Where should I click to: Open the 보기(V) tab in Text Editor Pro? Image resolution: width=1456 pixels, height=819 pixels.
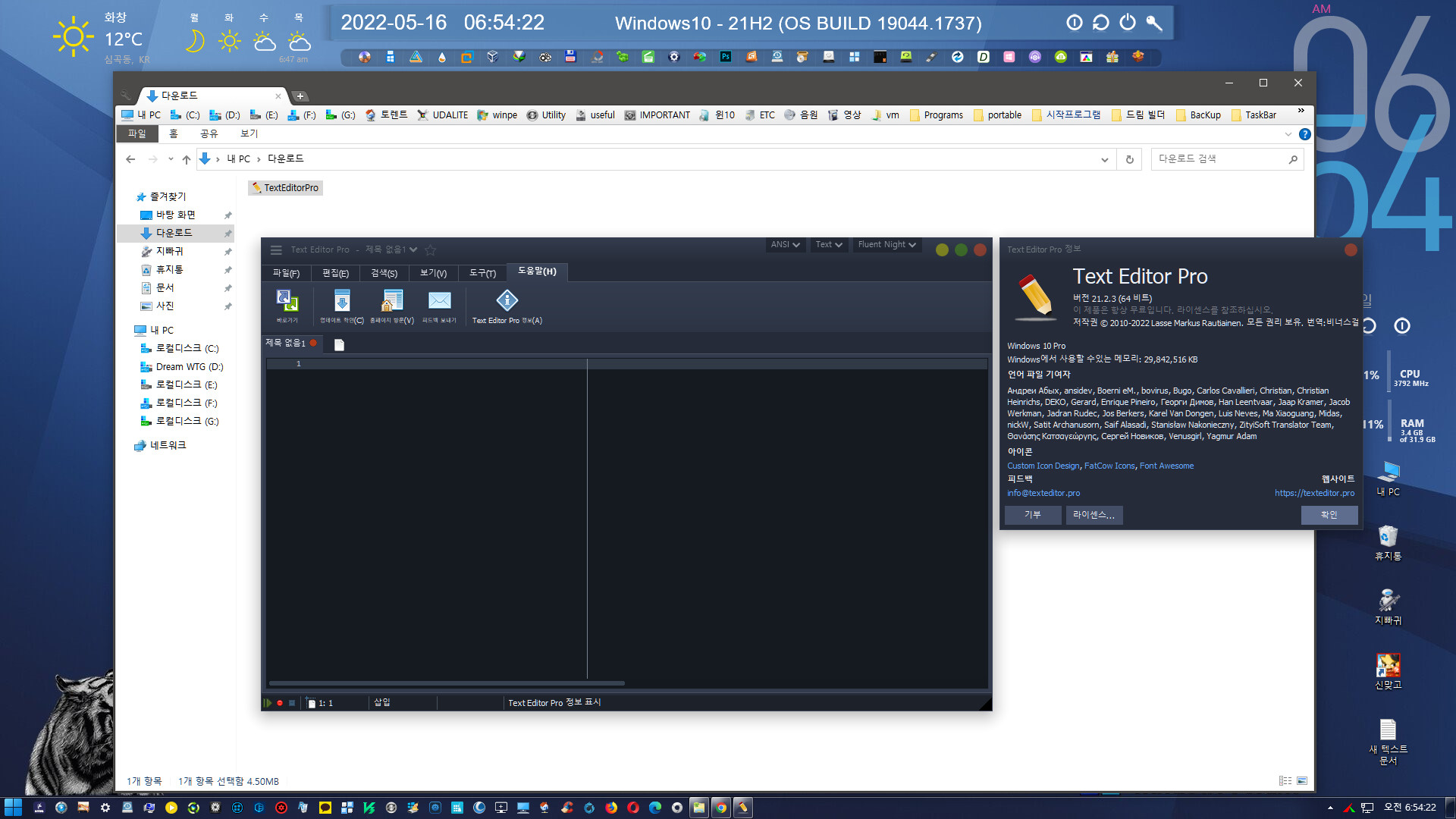(x=433, y=273)
